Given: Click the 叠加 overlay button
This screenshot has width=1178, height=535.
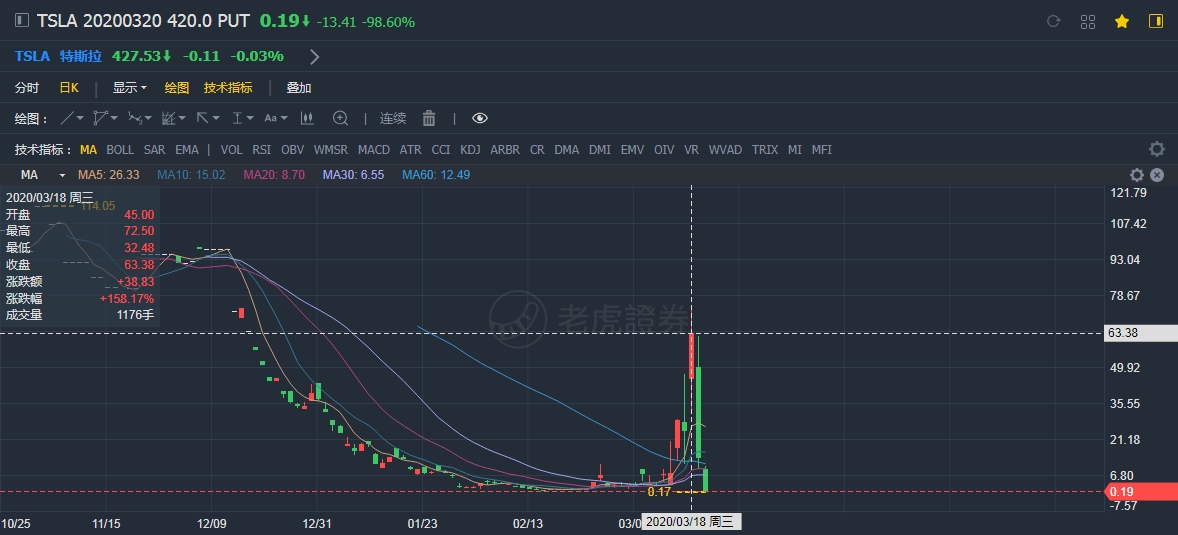Looking at the screenshot, I should point(299,88).
